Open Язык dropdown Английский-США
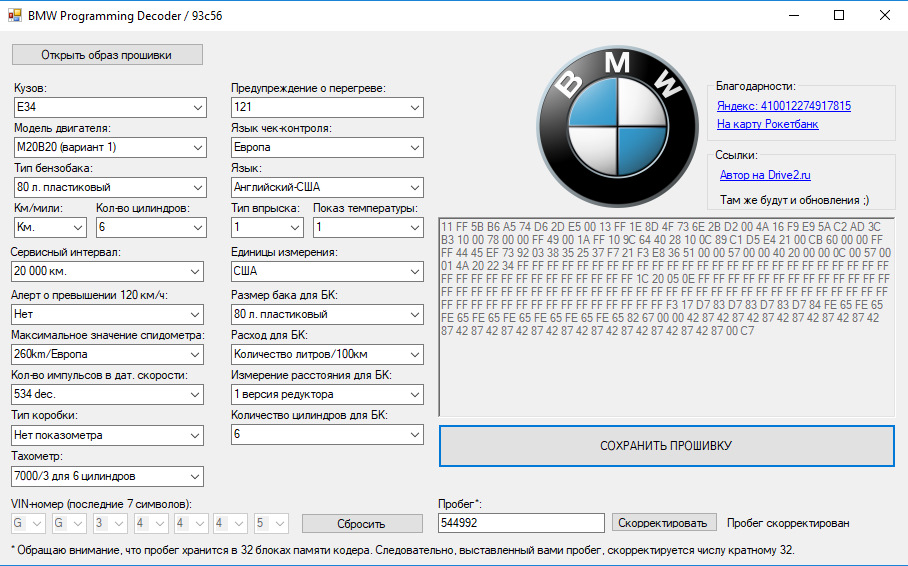The width and height of the screenshot is (908, 566). point(327,187)
